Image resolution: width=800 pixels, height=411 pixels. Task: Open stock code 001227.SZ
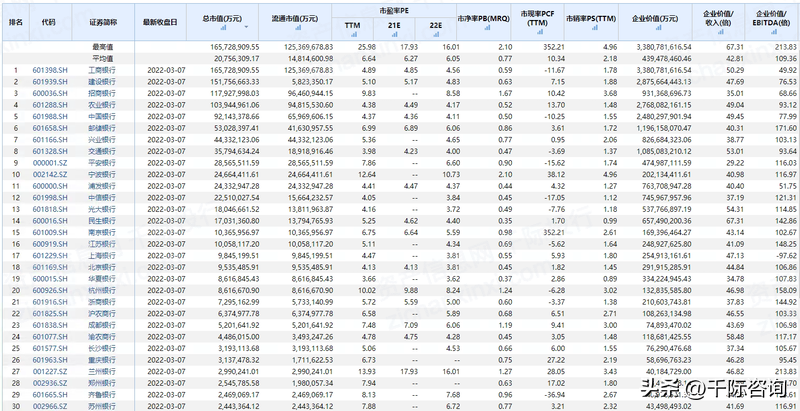click(50, 371)
